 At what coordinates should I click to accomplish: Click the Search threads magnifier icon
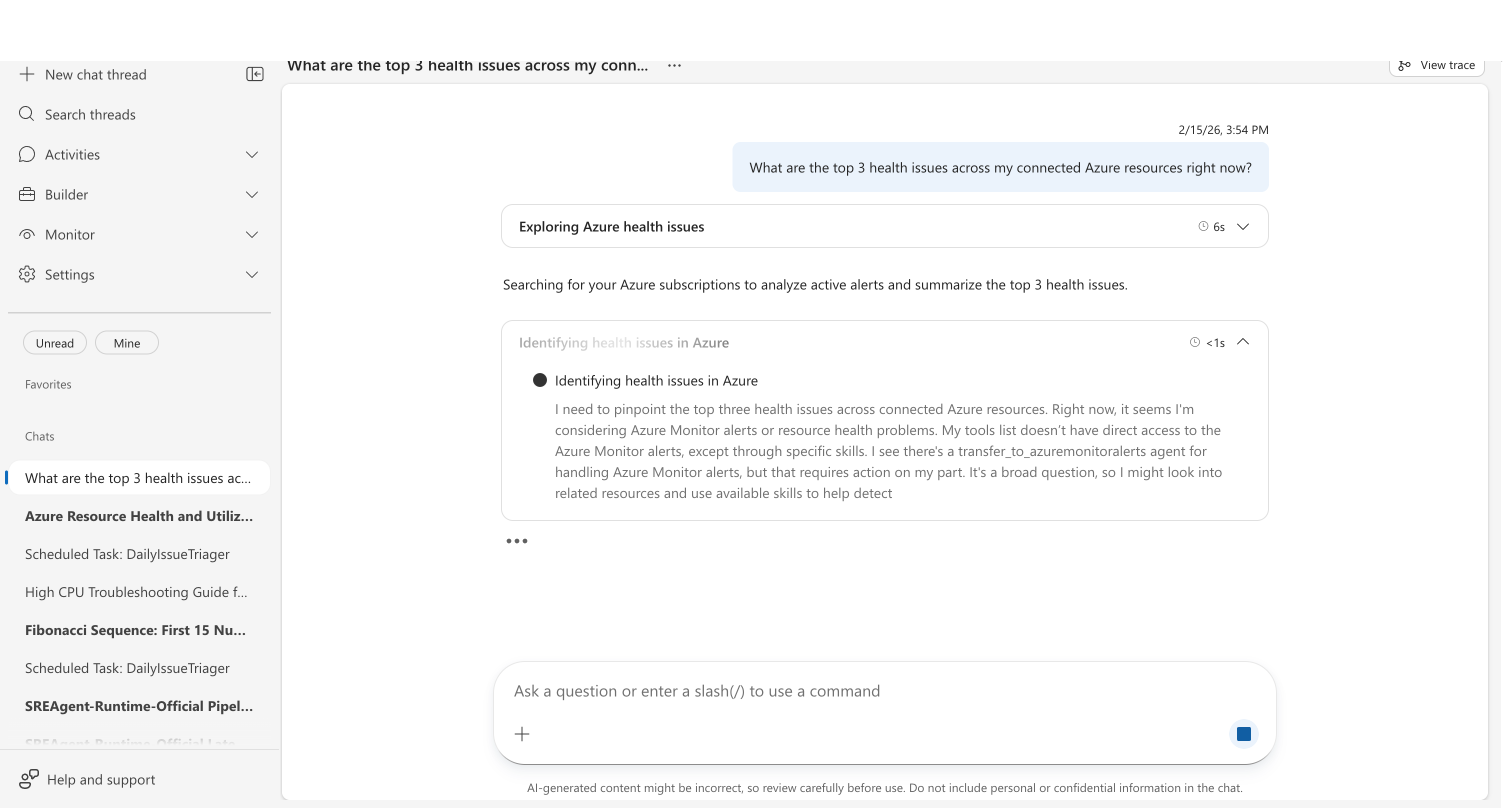point(27,114)
